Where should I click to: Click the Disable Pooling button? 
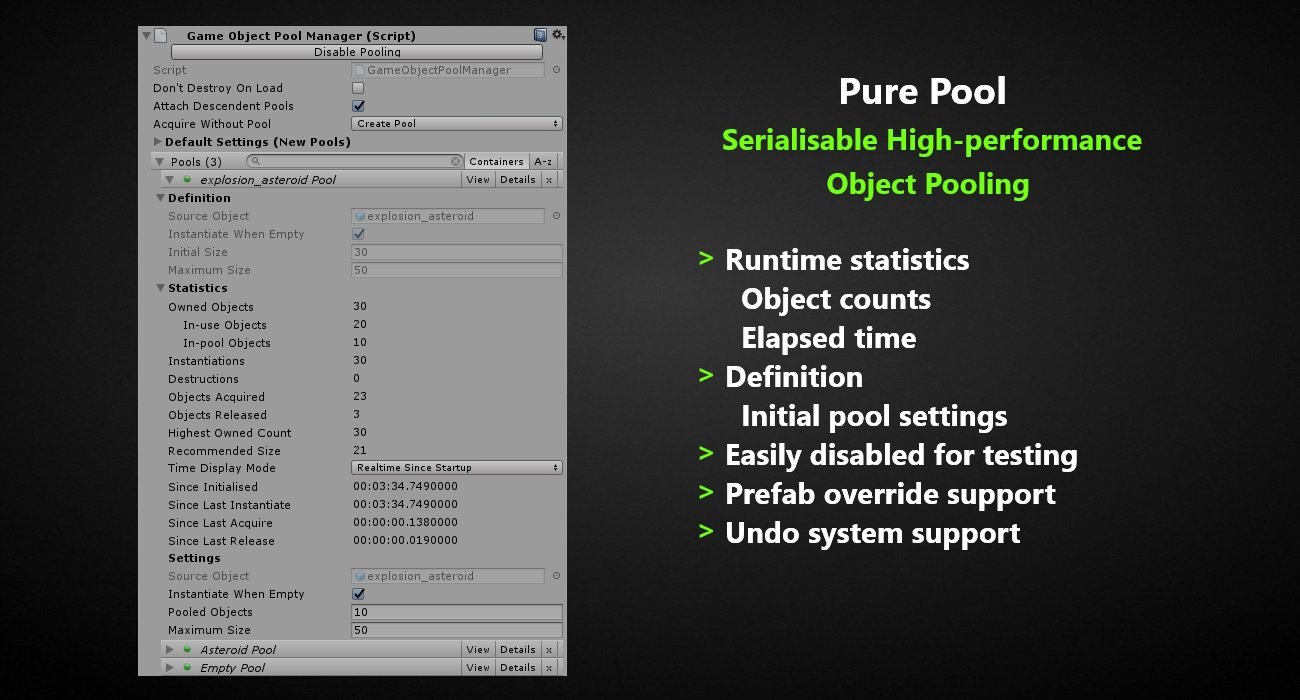[x=357, y=52]
